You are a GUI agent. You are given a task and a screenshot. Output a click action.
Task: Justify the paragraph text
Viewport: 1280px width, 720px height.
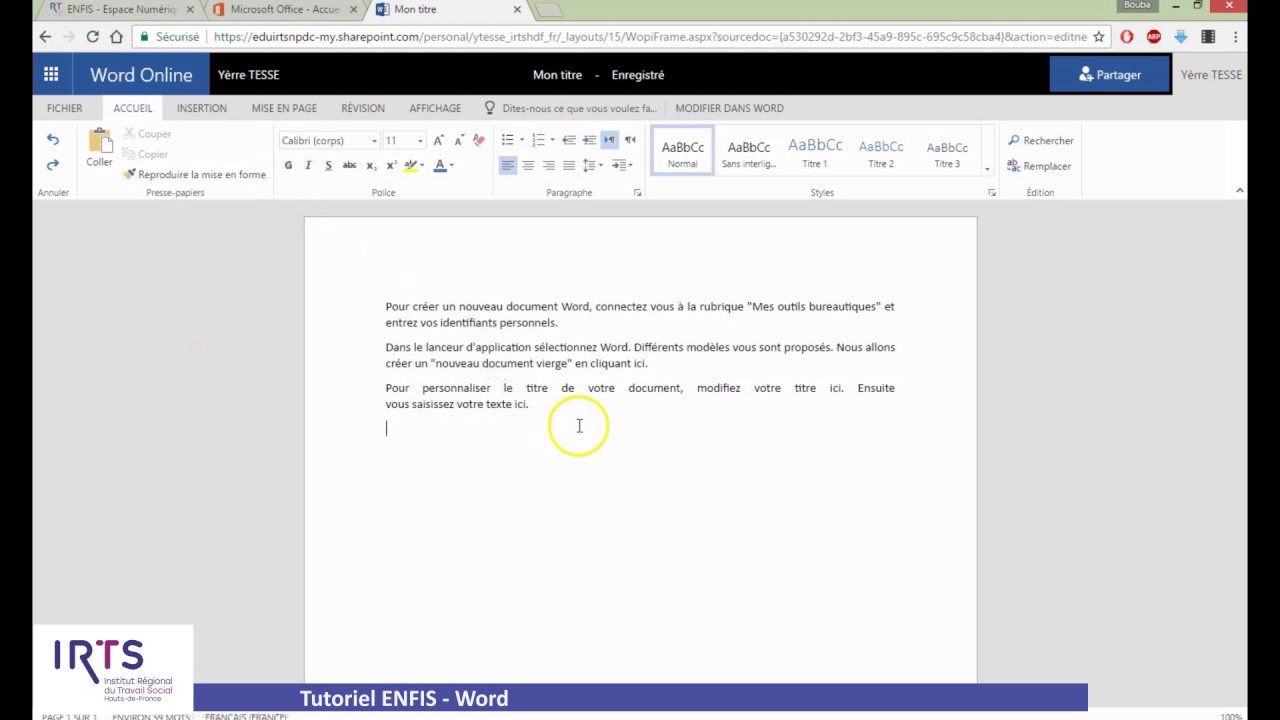click(568, 165)
